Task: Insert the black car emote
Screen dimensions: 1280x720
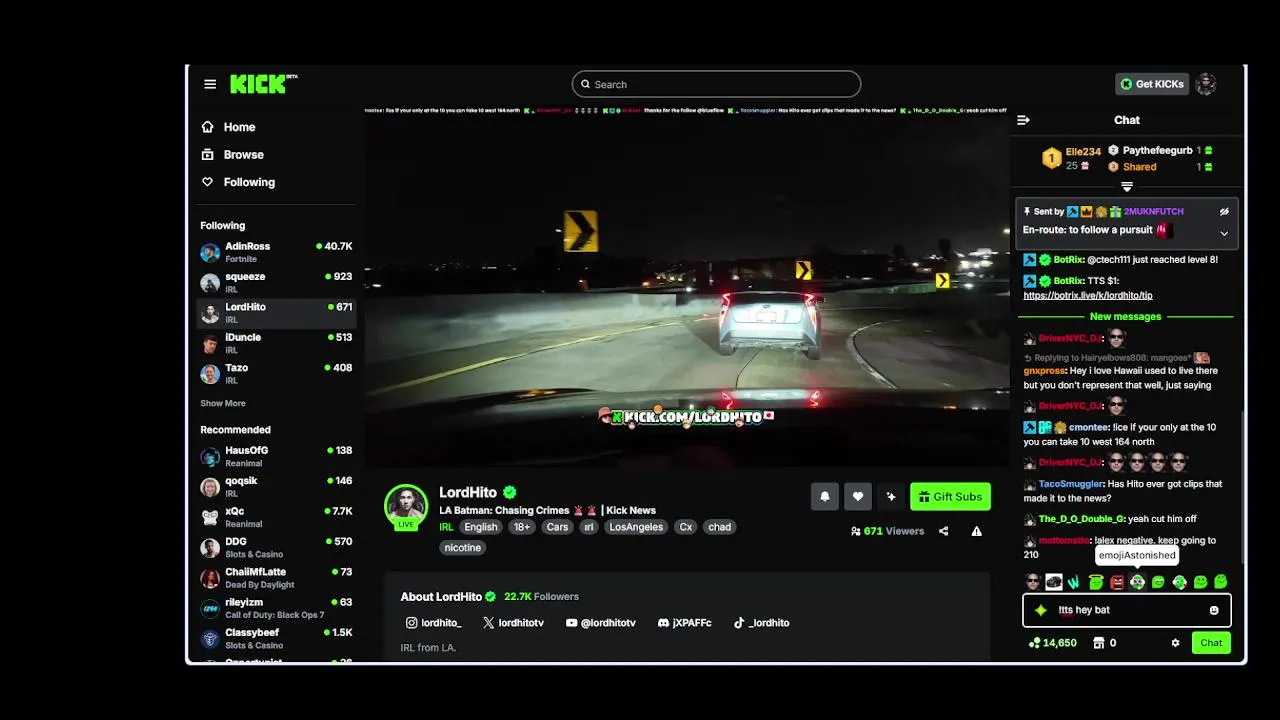Action: (x=1054, y=582)
